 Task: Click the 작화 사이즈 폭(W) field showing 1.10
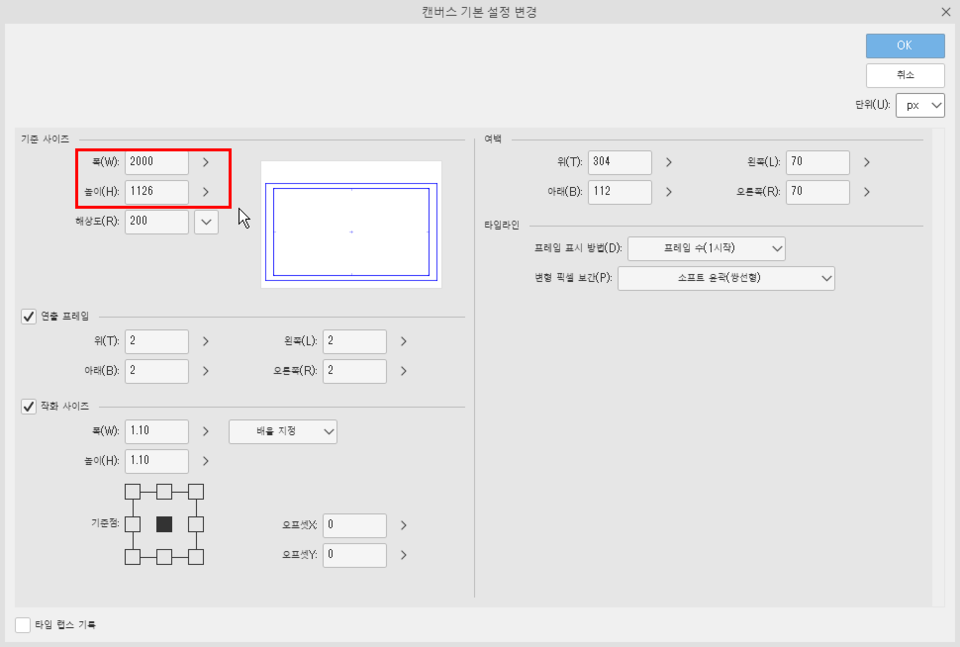tap(157, 431)
